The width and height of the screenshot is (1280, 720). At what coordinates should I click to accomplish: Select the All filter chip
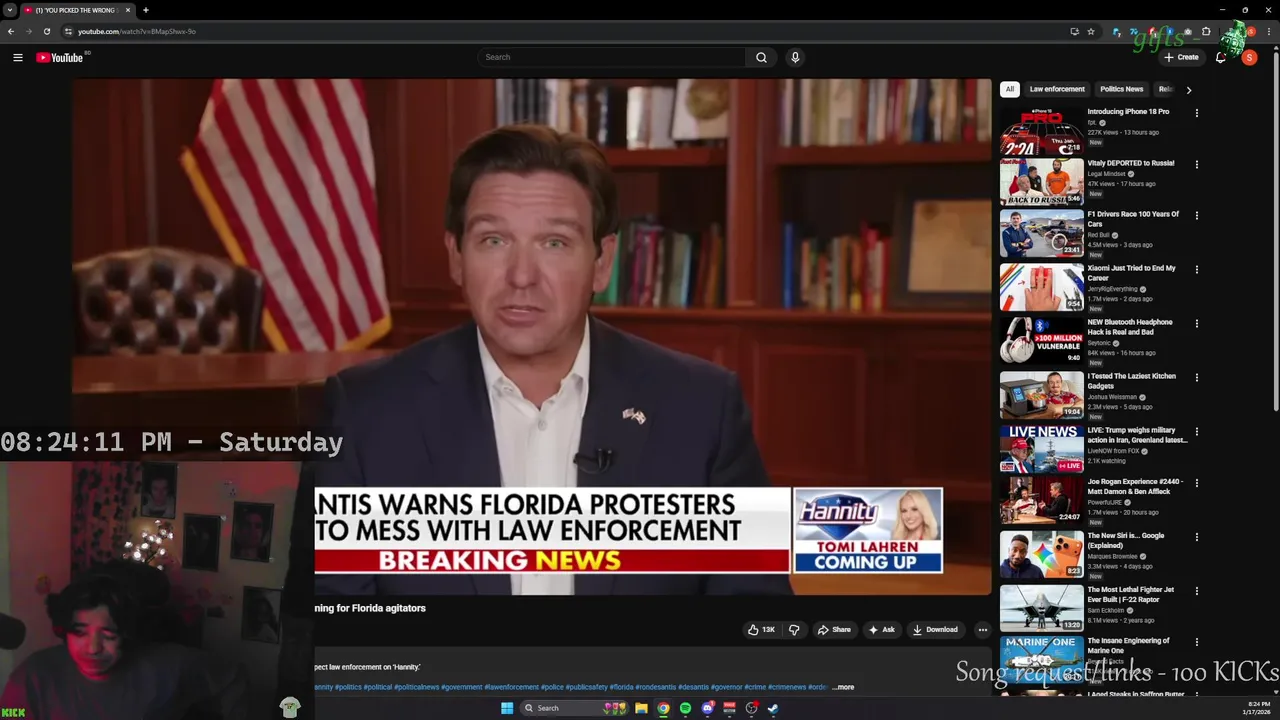click(1010, 89)
